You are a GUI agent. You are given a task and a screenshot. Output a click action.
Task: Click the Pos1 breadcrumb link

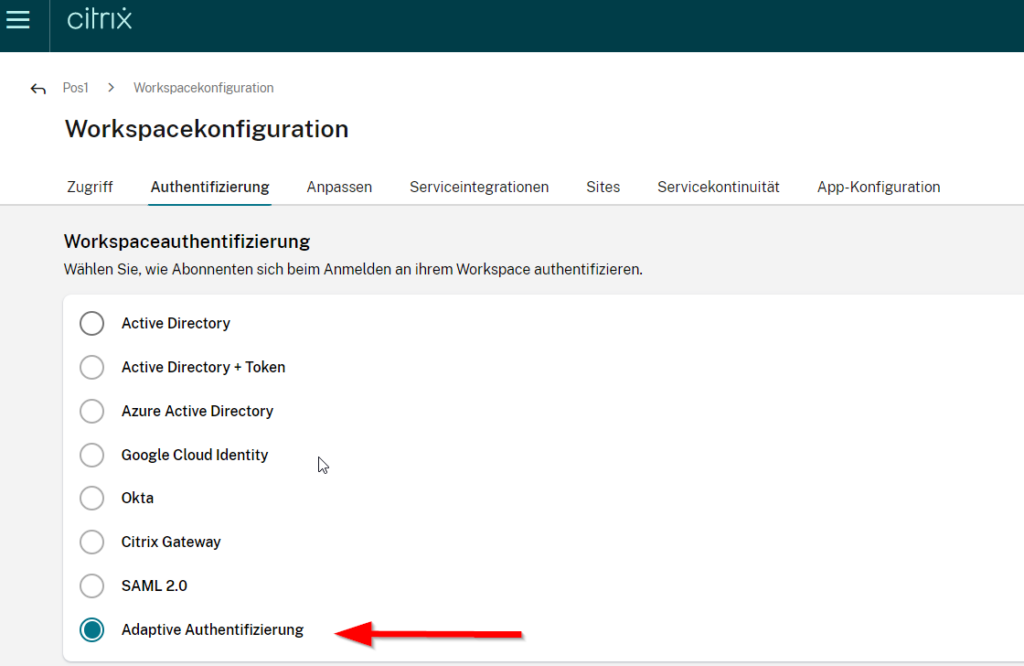pyautogui.click(x=75, y=88)
